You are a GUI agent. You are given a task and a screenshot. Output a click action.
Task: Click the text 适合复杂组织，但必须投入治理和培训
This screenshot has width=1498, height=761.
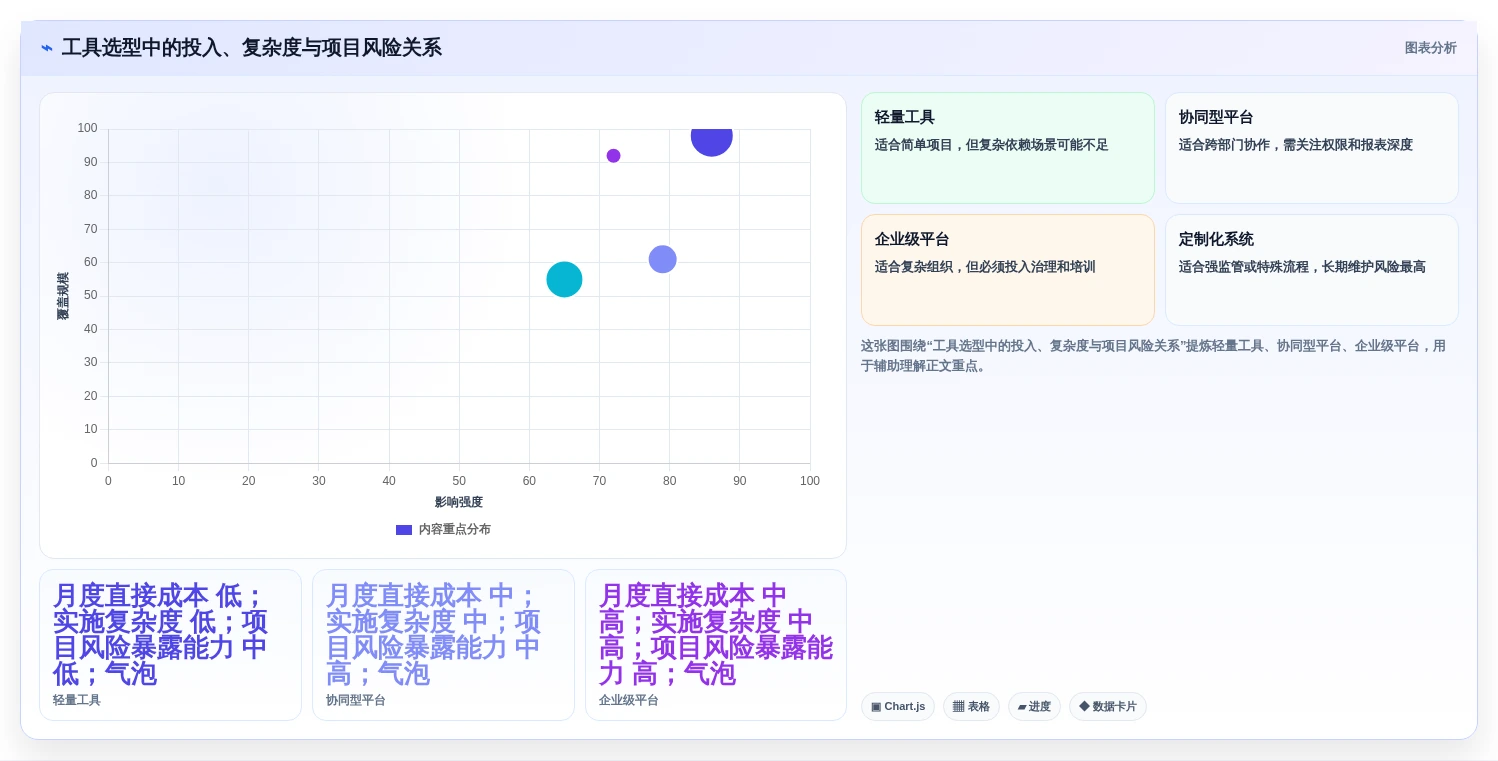[985, 267]
